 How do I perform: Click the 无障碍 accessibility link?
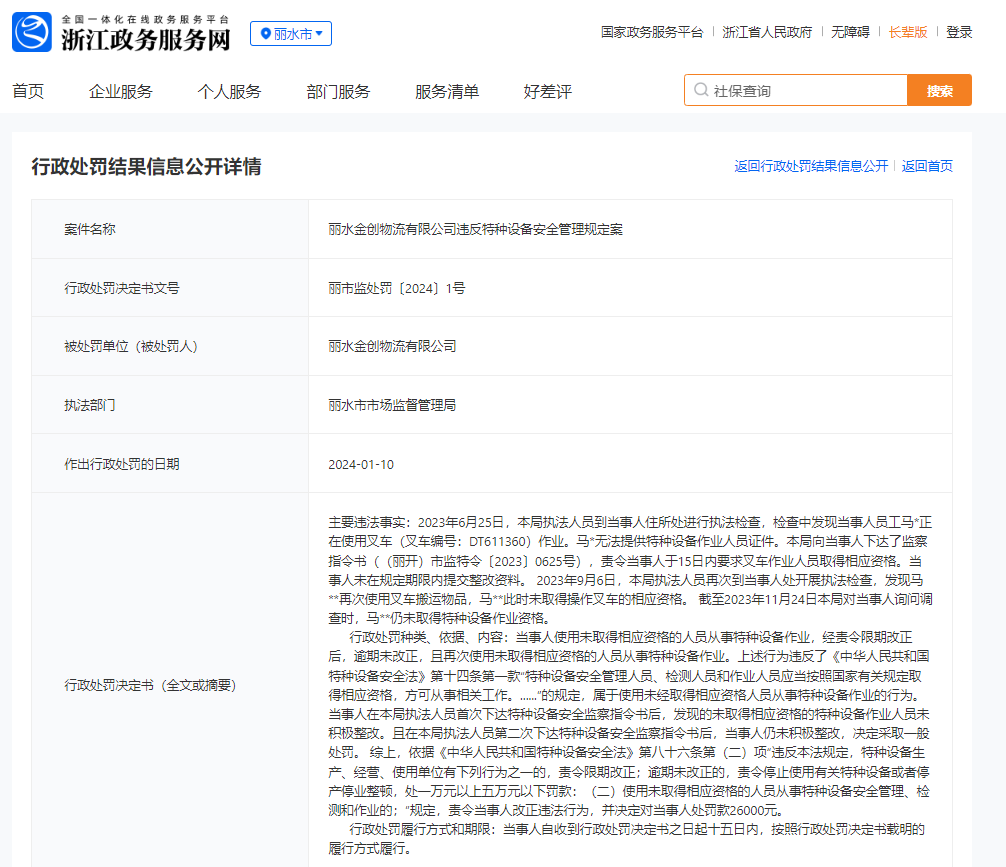[x=850, y=32]
